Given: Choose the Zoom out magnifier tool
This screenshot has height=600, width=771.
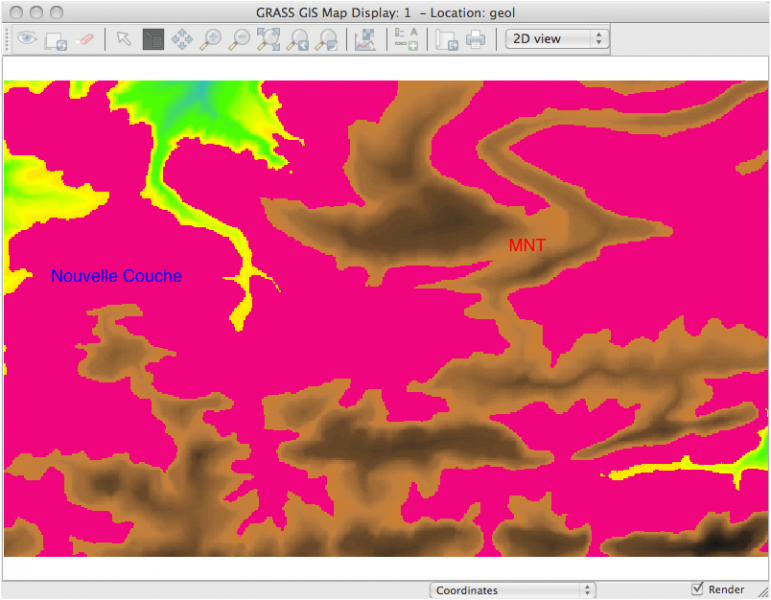Looking at the screenshot, I should (239, 39).
